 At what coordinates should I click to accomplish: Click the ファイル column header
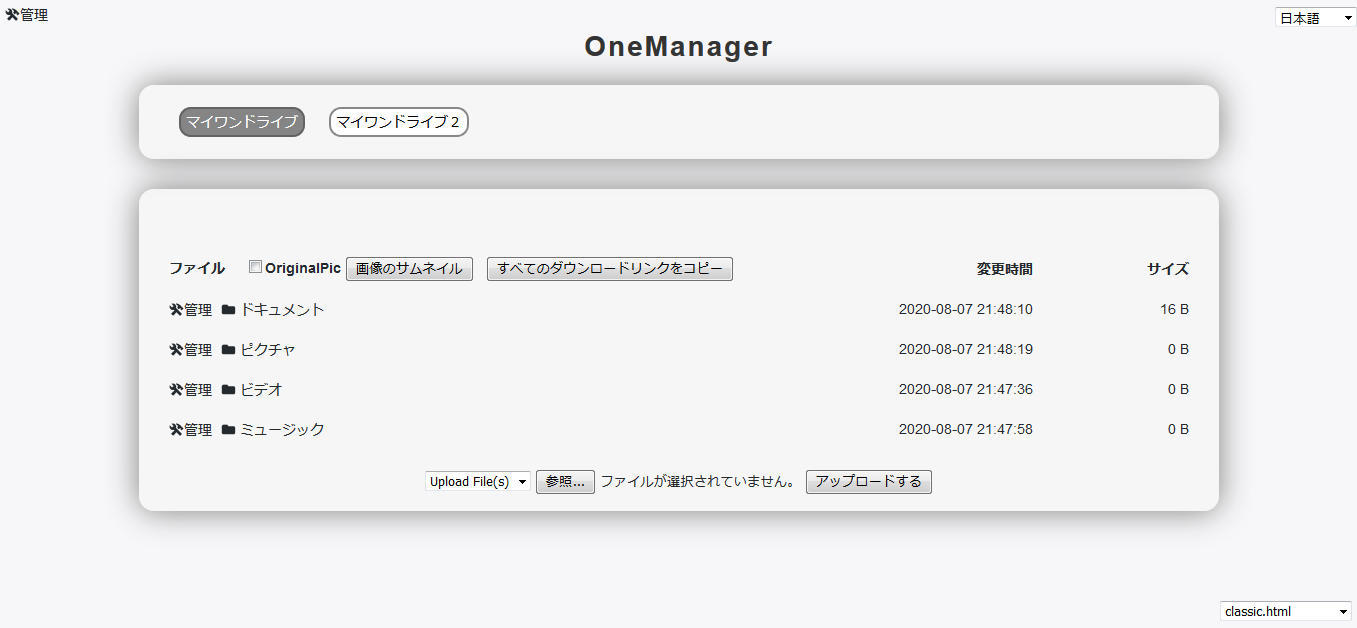tap(197, 268)
